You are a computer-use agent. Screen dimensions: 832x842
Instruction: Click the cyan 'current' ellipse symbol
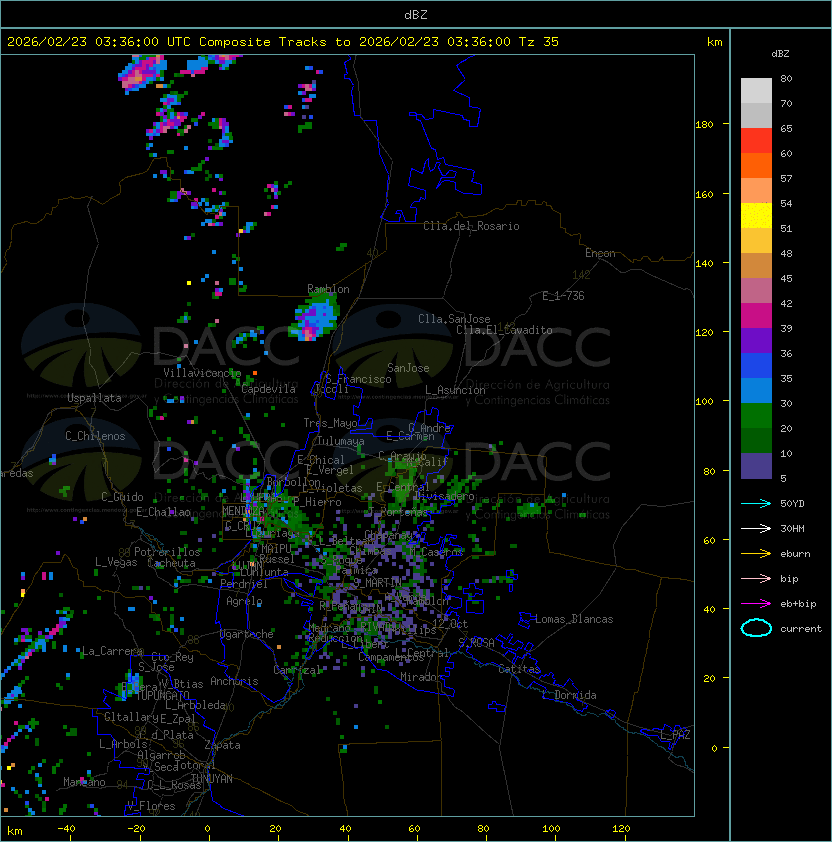756,628
